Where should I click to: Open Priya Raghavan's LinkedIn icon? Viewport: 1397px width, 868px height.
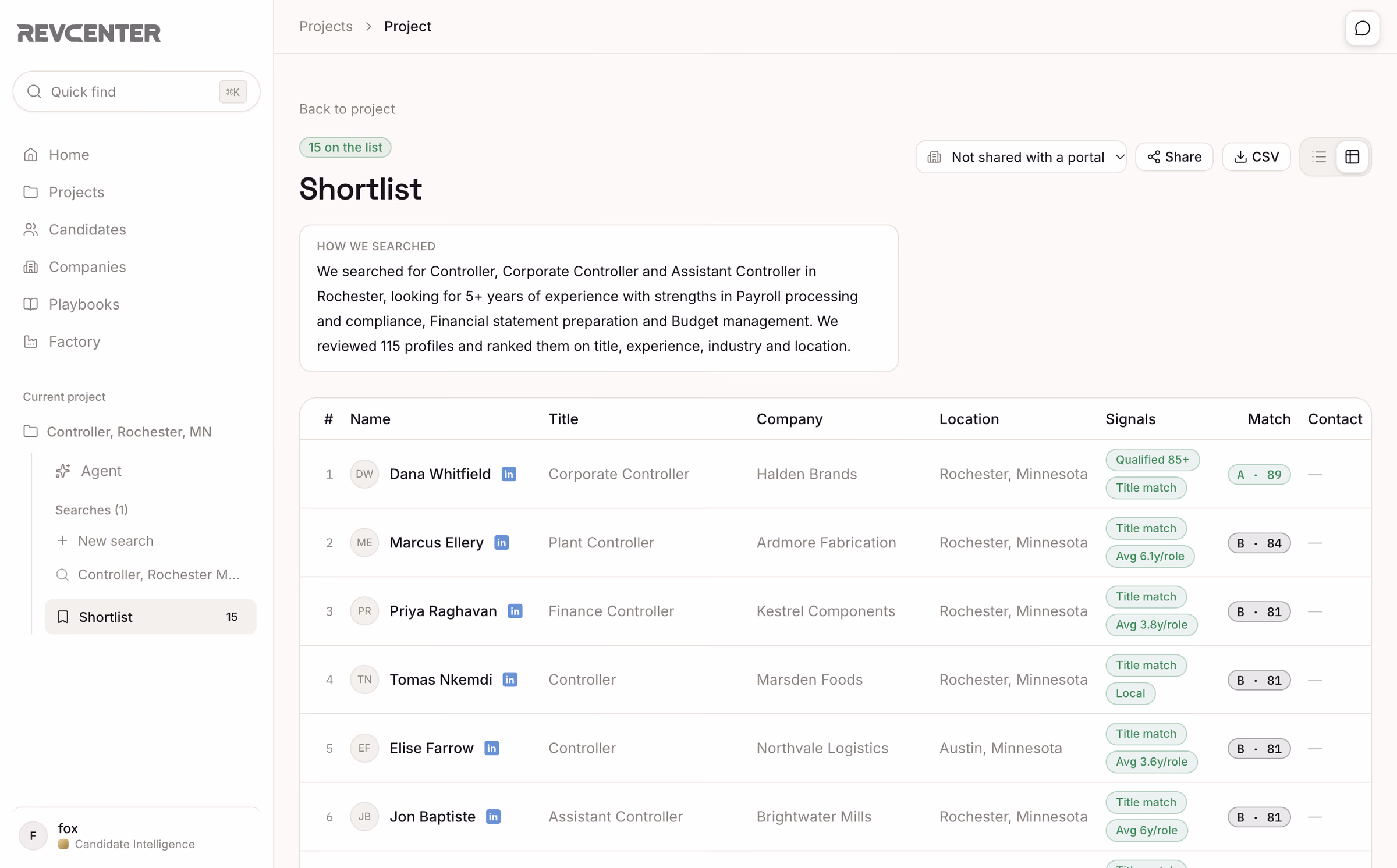click(515, 611)
